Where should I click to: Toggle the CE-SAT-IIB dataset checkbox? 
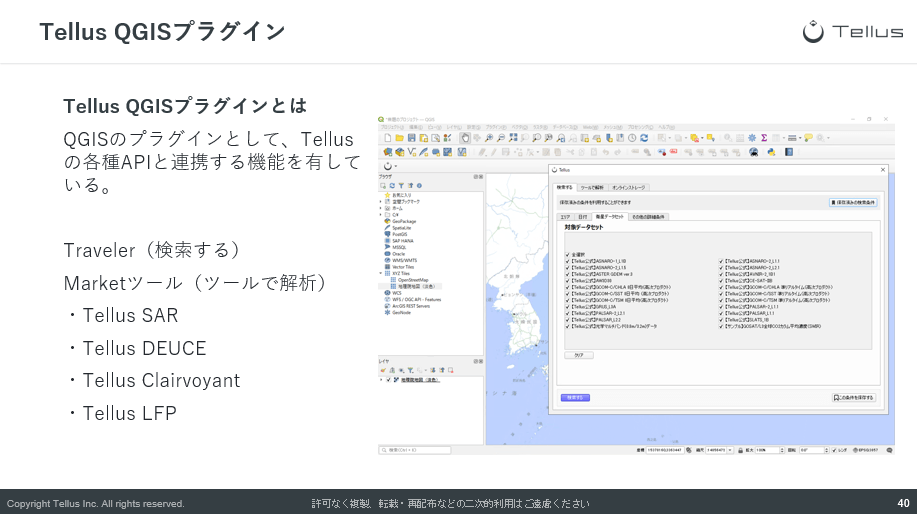coord(722,281)
